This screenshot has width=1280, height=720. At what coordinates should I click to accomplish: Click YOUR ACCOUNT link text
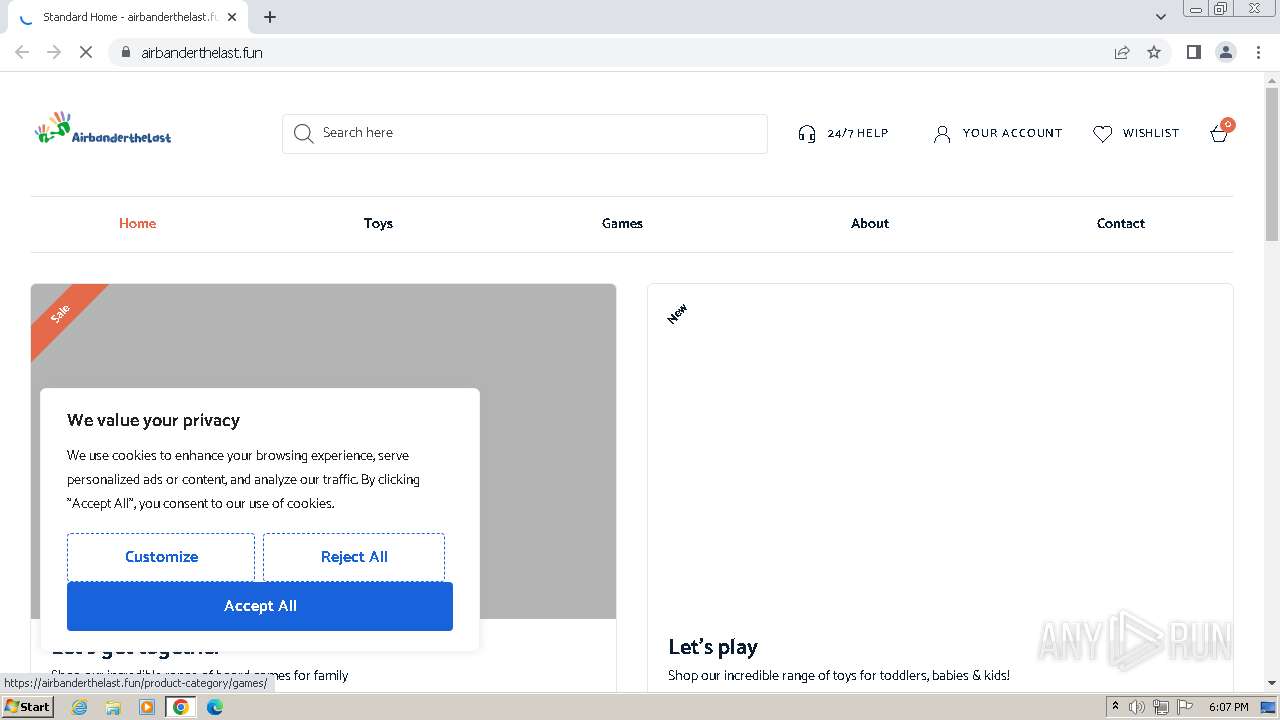[1012, 133]
